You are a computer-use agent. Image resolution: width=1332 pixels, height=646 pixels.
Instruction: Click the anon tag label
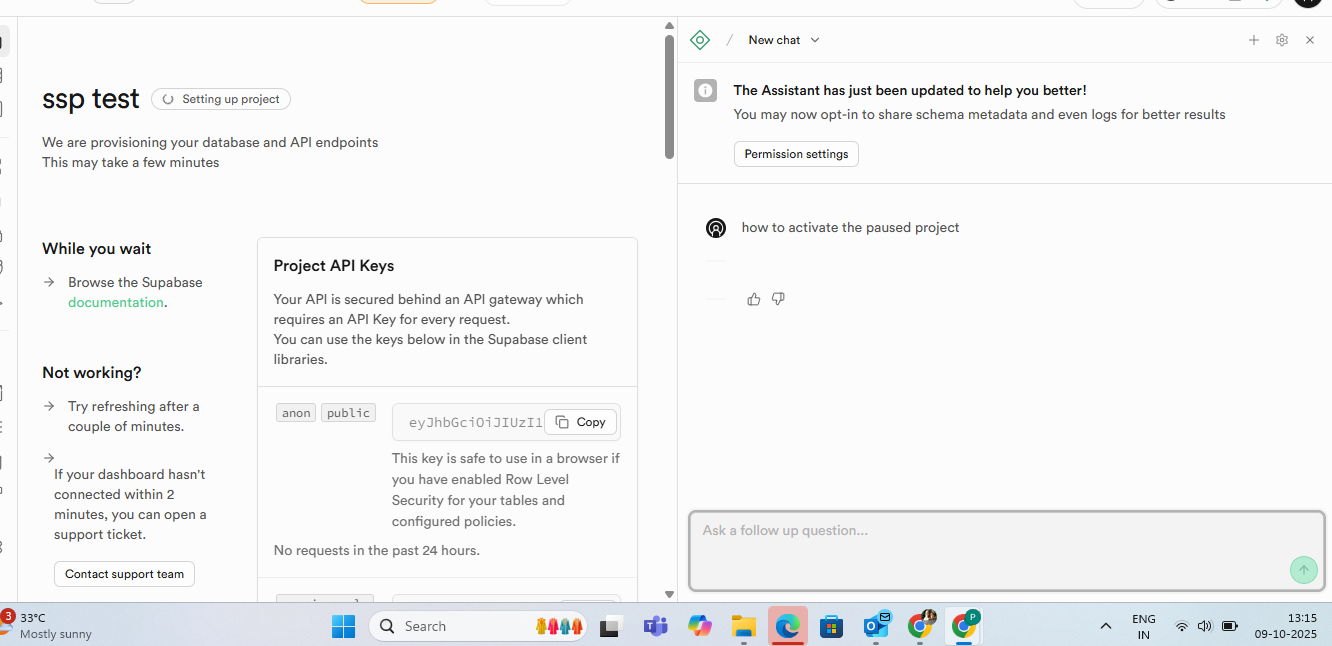point(296,413)
